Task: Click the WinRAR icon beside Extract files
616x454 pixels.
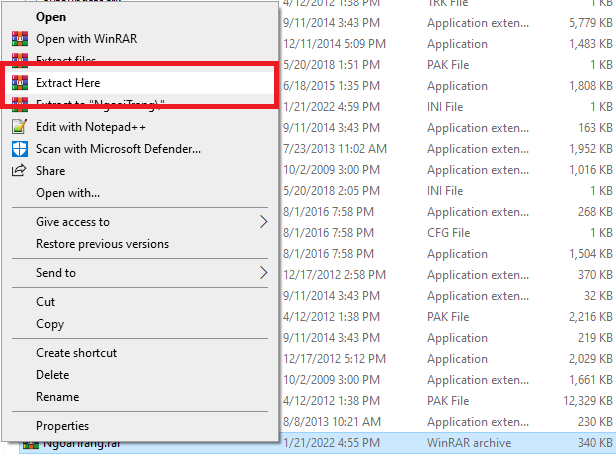Action: coord(18,61)
